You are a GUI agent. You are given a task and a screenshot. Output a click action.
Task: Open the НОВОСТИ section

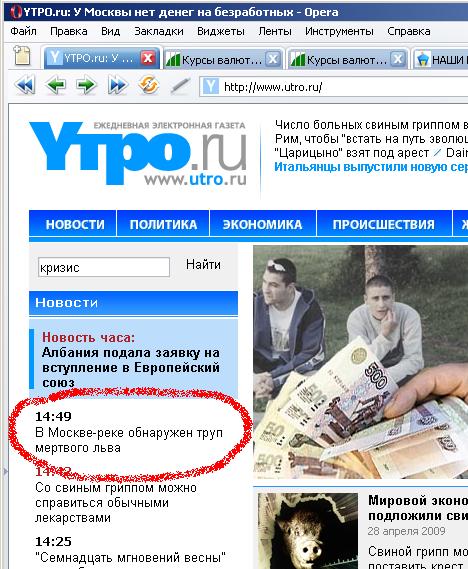coord(75,224)
